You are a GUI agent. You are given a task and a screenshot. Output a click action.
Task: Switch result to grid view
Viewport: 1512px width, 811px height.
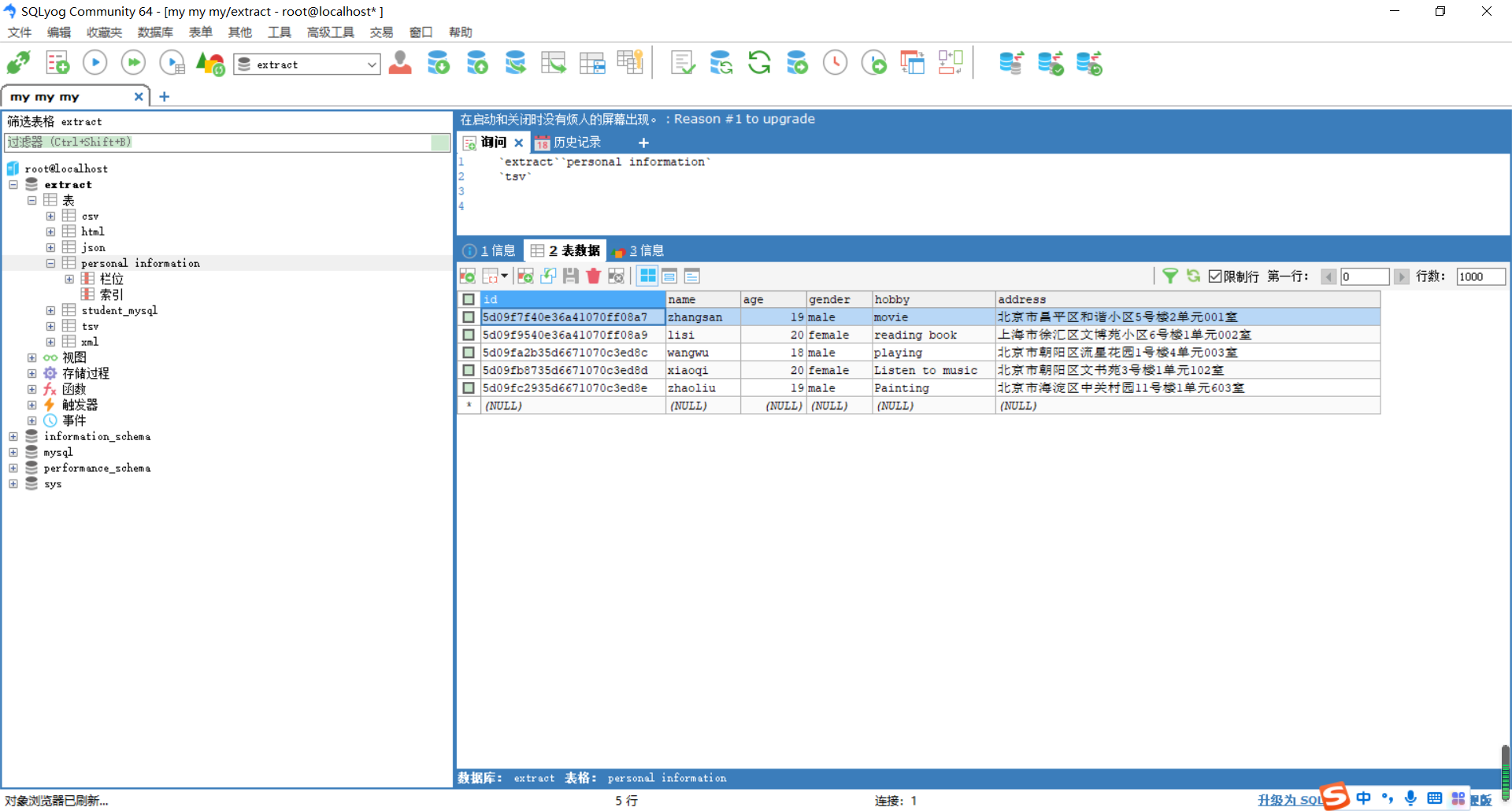point(648,276)
